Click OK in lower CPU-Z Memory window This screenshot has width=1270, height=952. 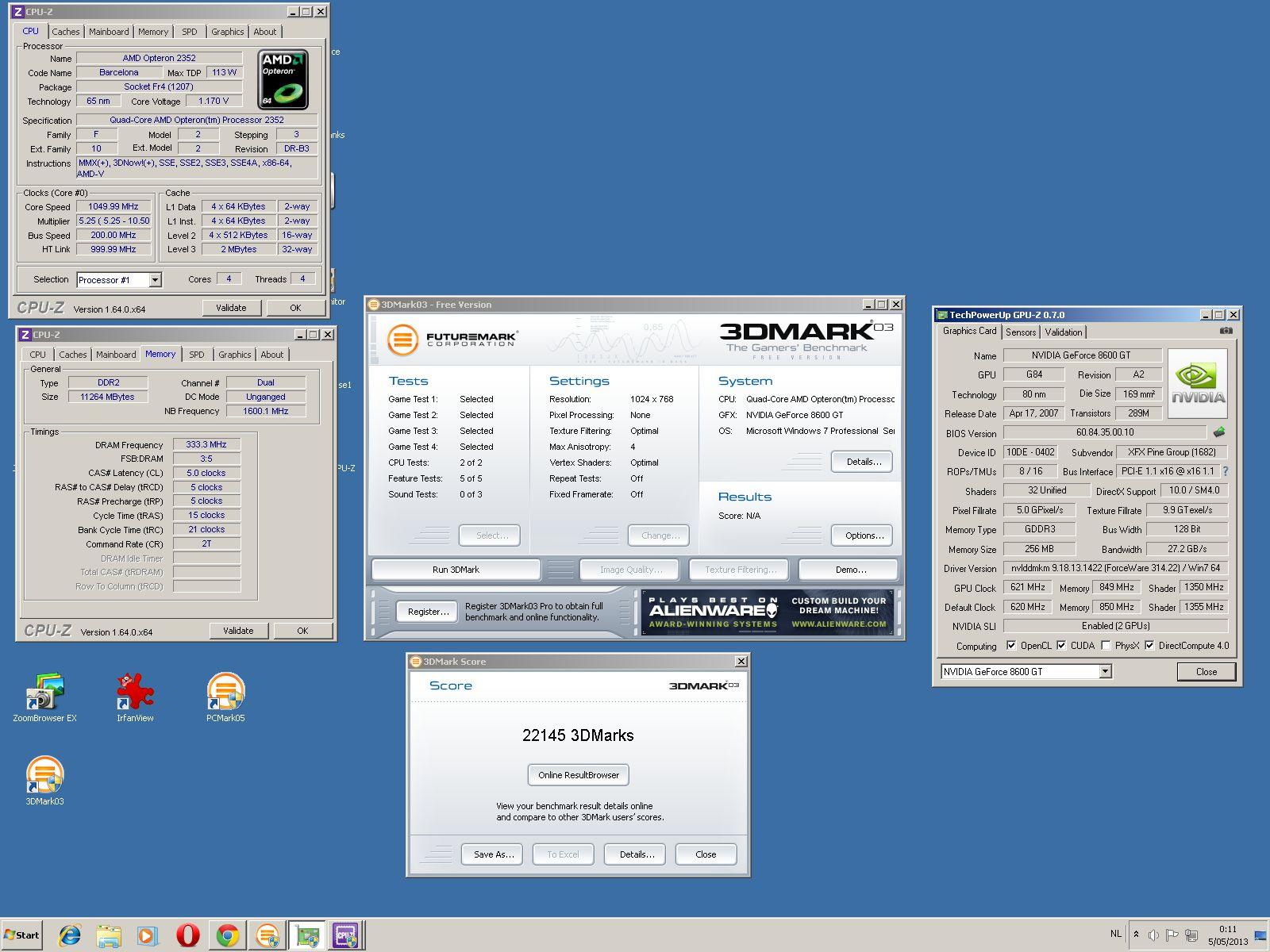click(x=302, y=631)
